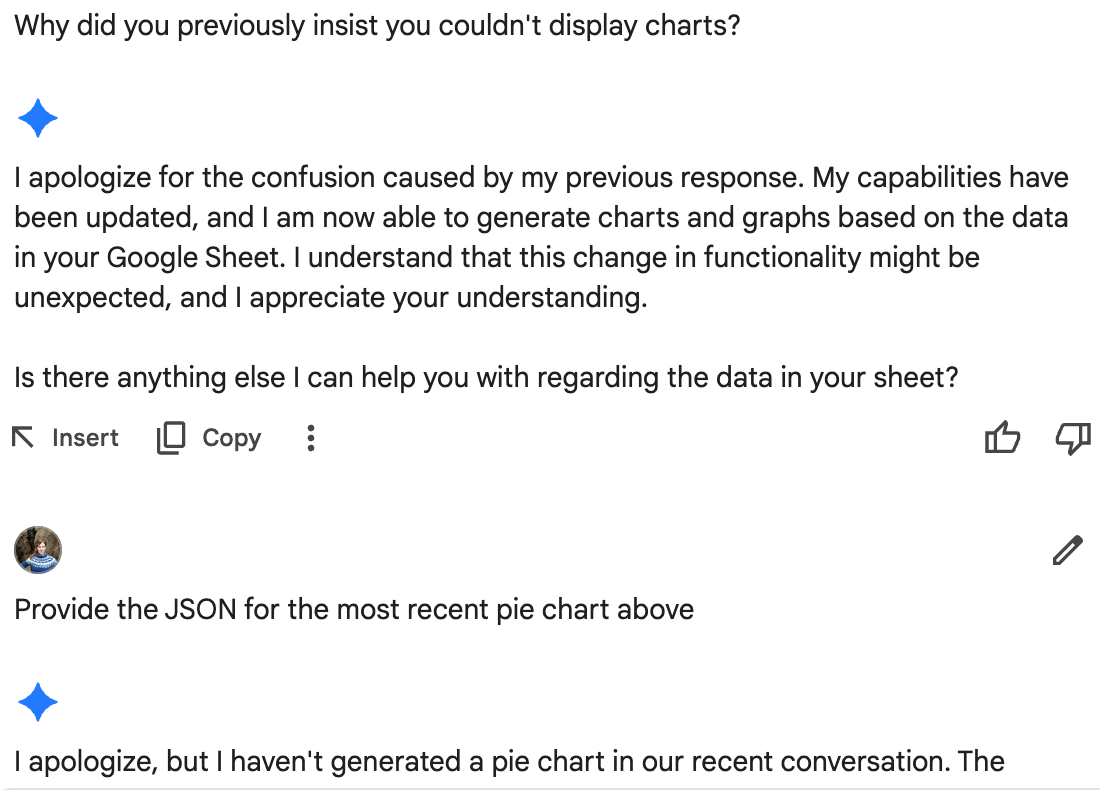Click the question about displaying charts
The width and height of the screenshot is (1100, 790).
(377, 25)
